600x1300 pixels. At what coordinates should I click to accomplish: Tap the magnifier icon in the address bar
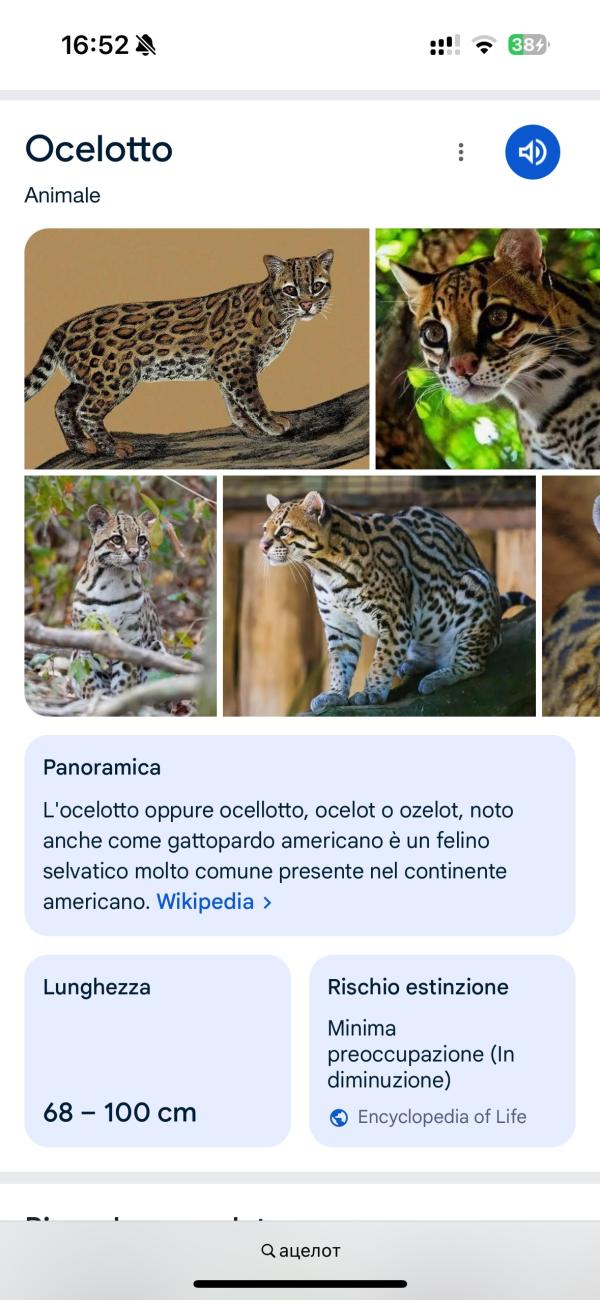[267, 1251]
